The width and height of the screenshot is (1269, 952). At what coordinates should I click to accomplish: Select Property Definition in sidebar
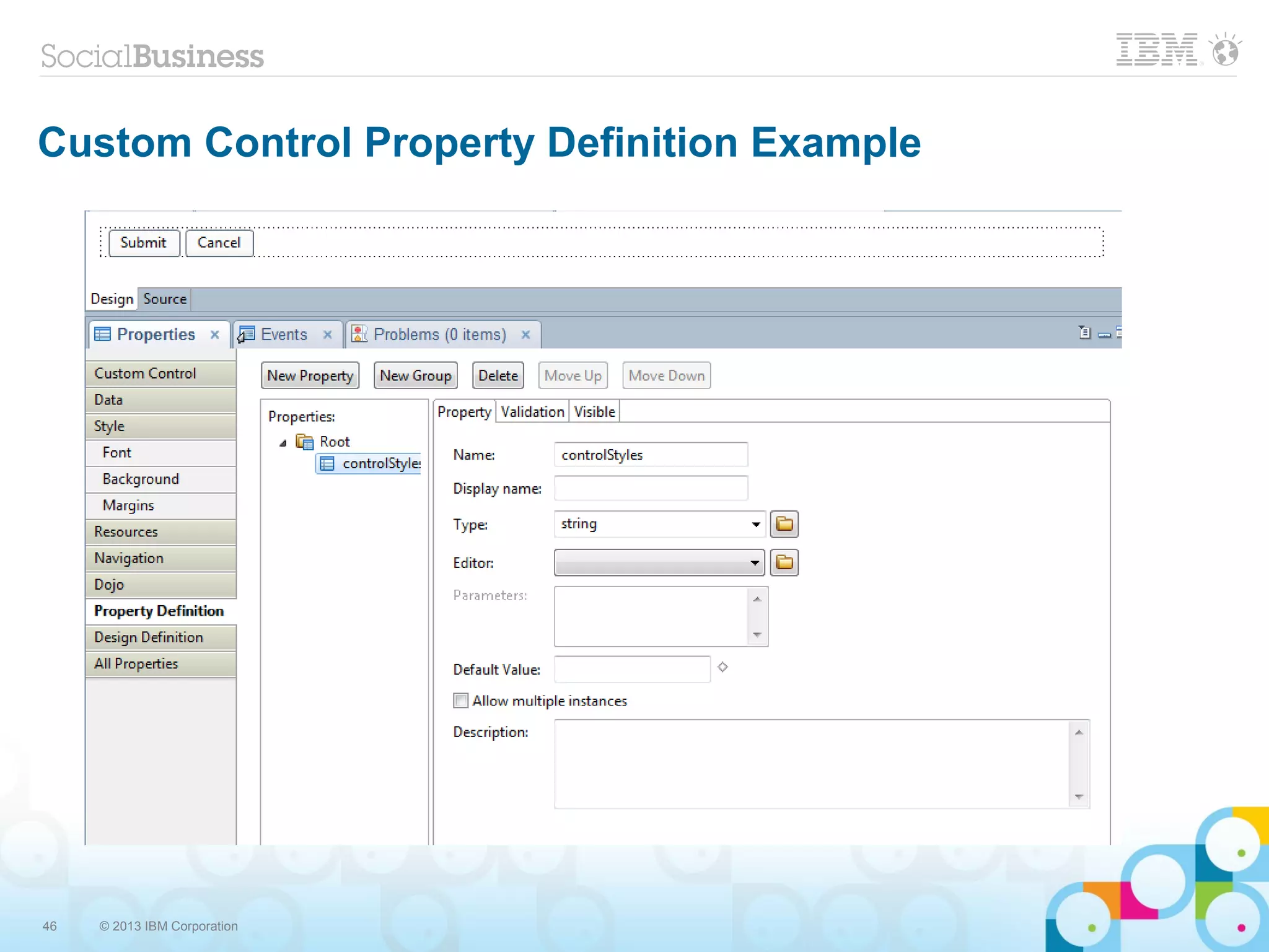[x=161, y=611]
